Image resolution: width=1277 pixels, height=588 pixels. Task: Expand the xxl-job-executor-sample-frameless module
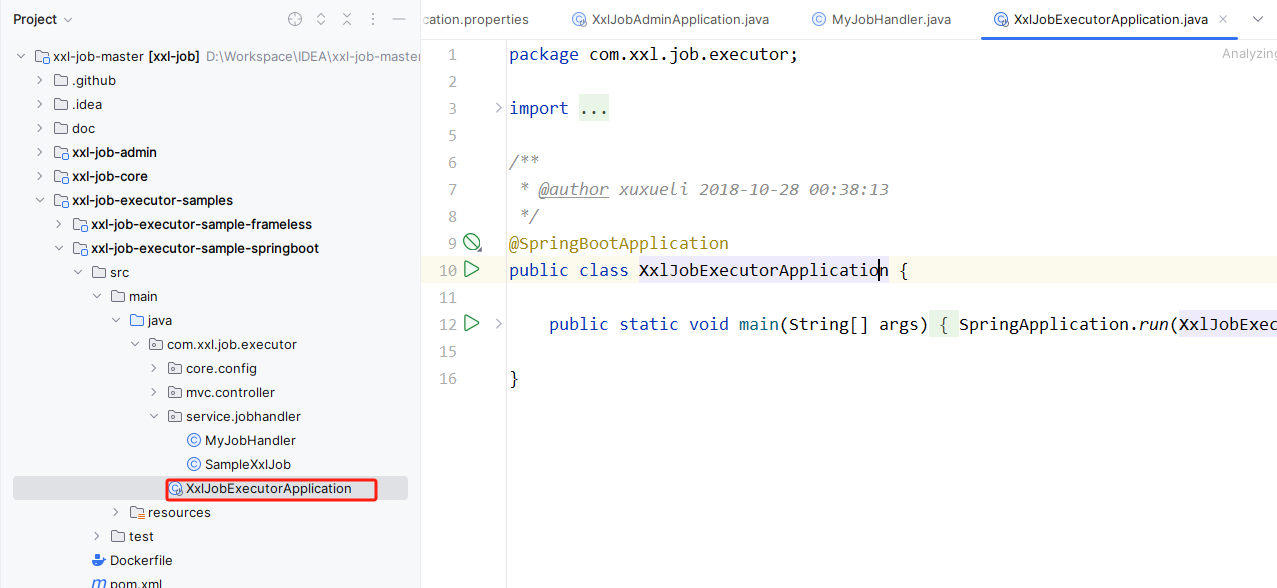[59, 224]
